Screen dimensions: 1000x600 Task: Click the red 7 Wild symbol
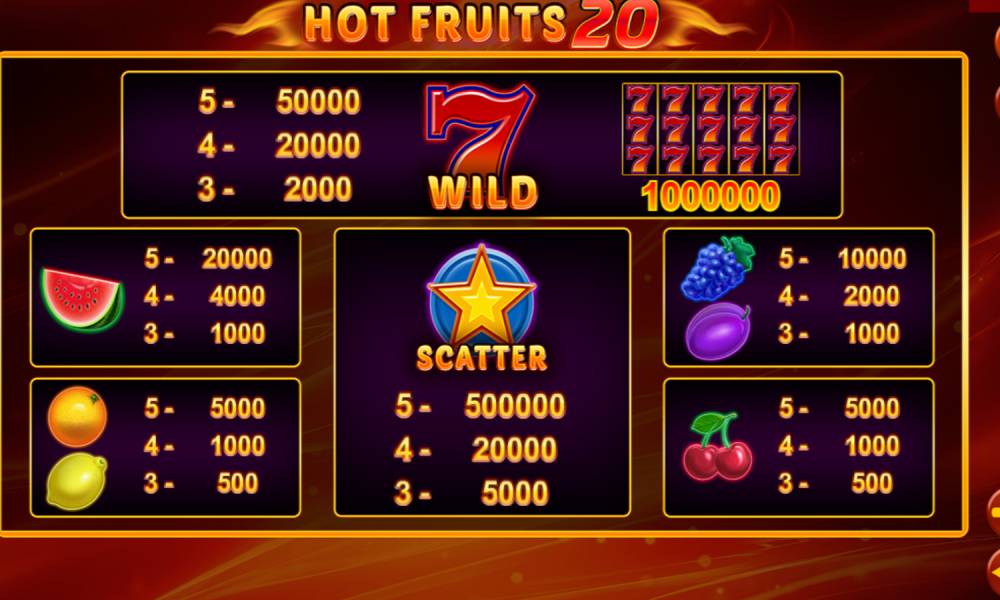tap(480, 129)
